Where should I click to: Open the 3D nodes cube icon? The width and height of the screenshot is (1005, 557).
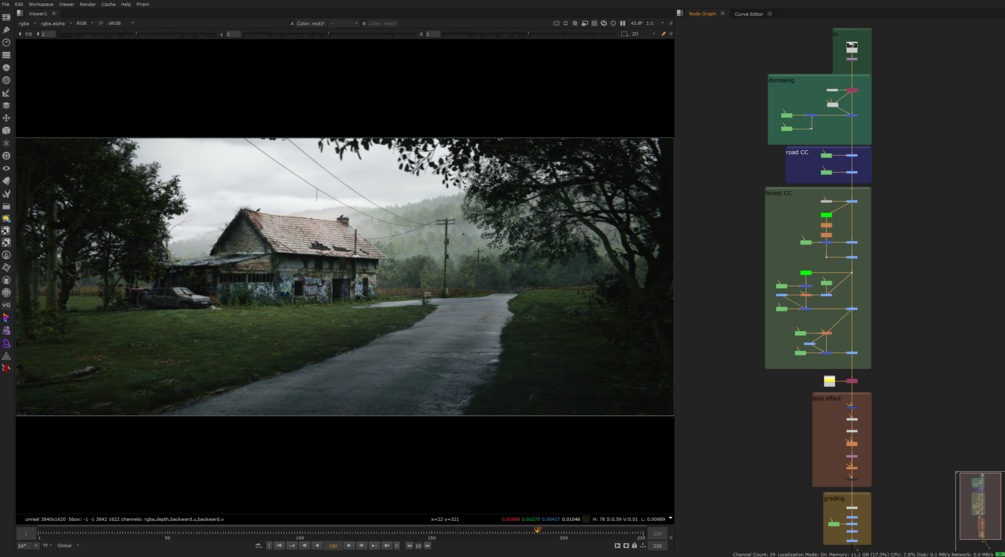[6, 130]
